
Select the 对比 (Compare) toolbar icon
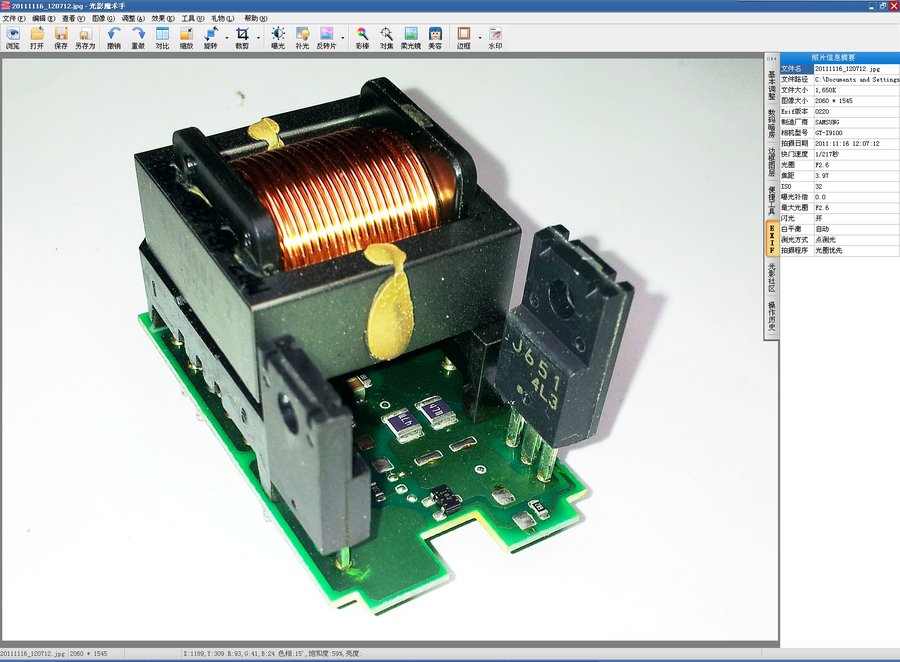pyautogui.click(x=162, y=38)
